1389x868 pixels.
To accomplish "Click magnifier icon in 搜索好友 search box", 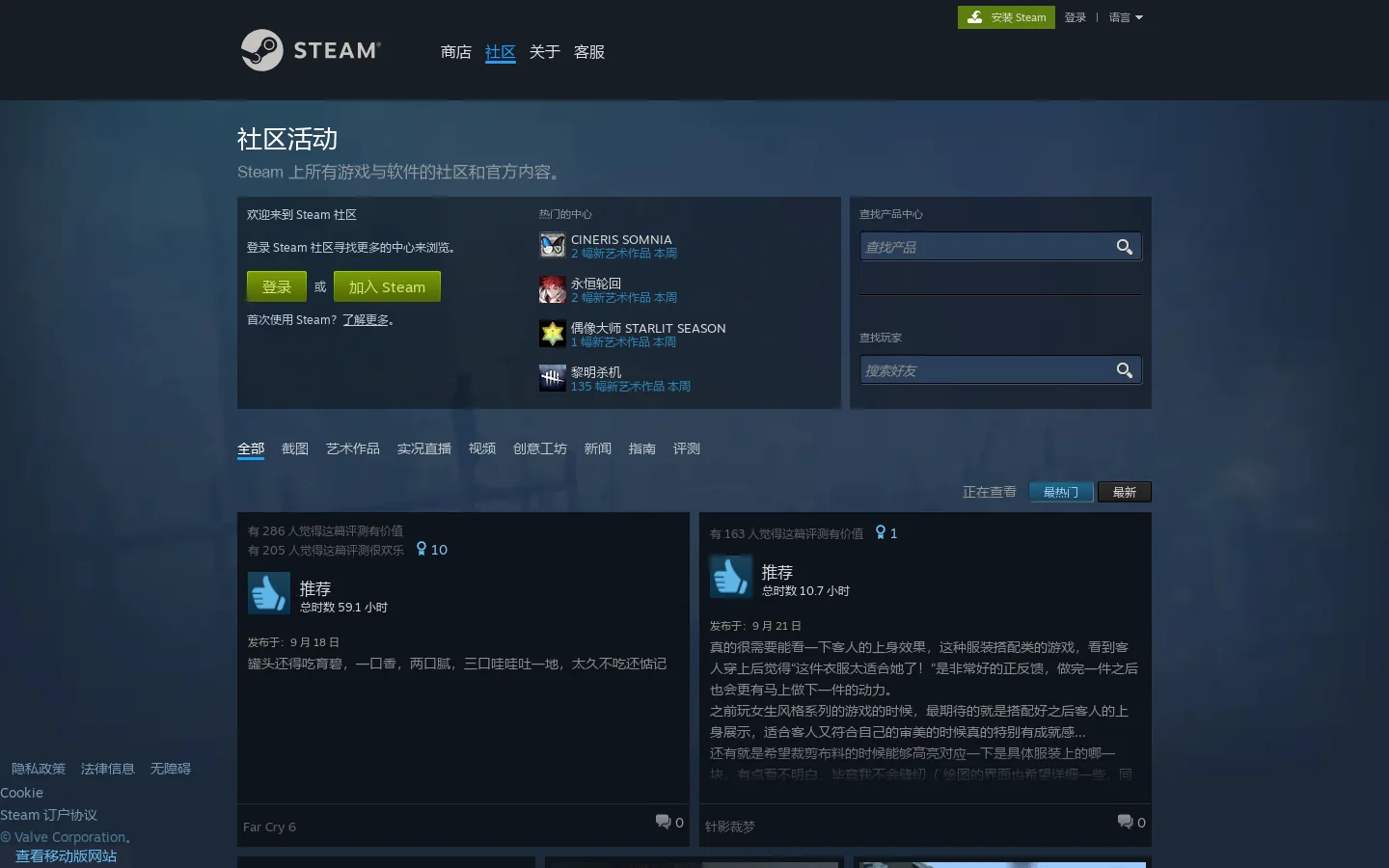I will coord(1125,370).
